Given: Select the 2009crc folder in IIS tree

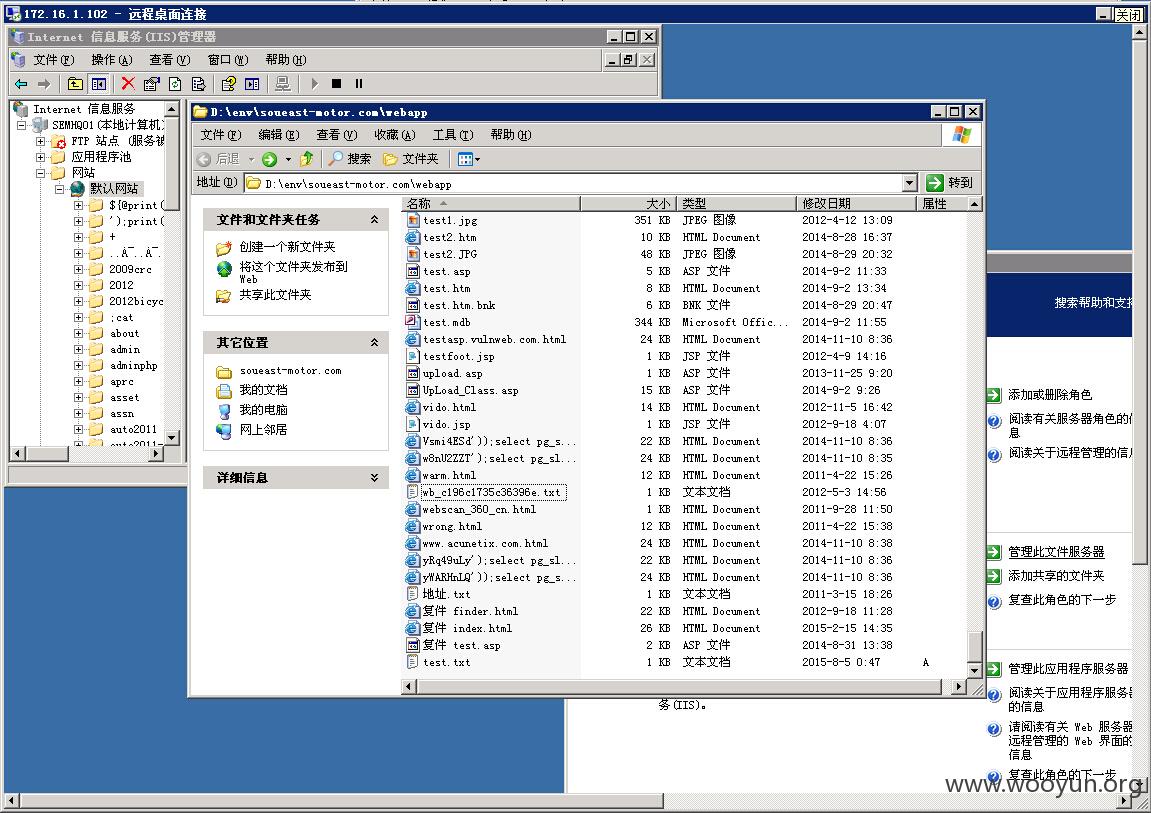Looking at the screenshot, I should 131,269.
